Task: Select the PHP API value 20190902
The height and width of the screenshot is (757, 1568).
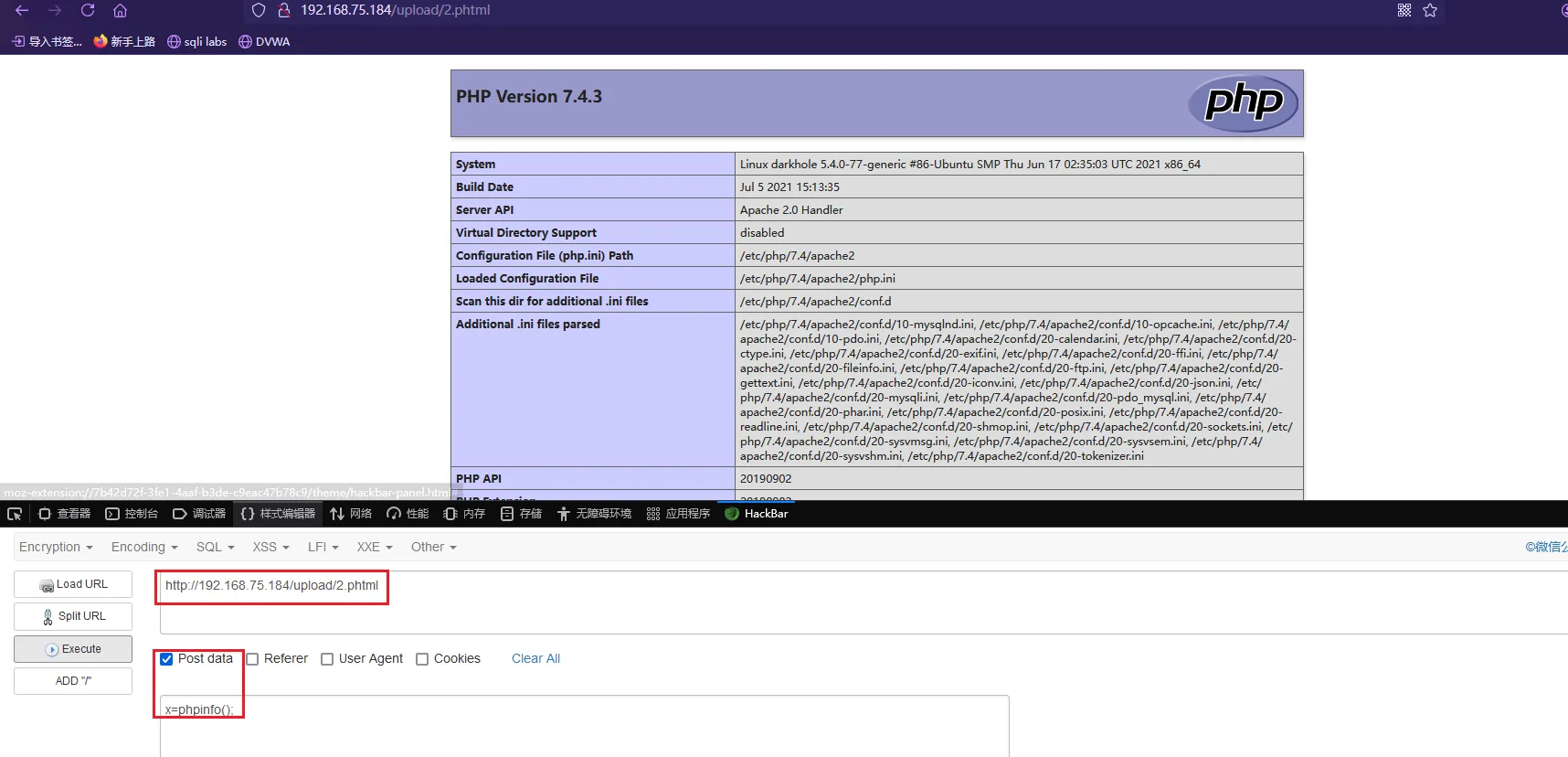Action: [x=766, y=479]
